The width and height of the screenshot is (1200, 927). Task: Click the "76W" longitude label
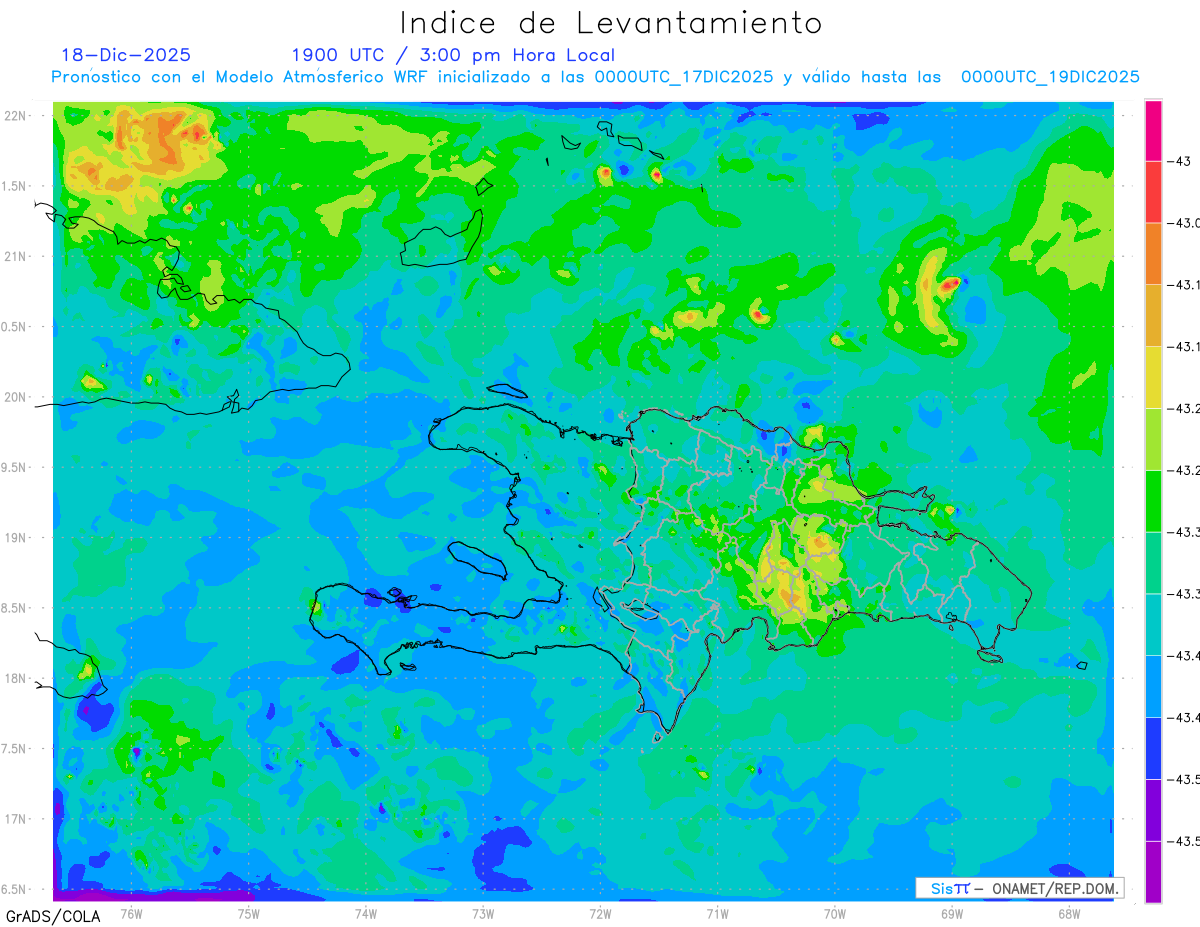coord(131,913)
